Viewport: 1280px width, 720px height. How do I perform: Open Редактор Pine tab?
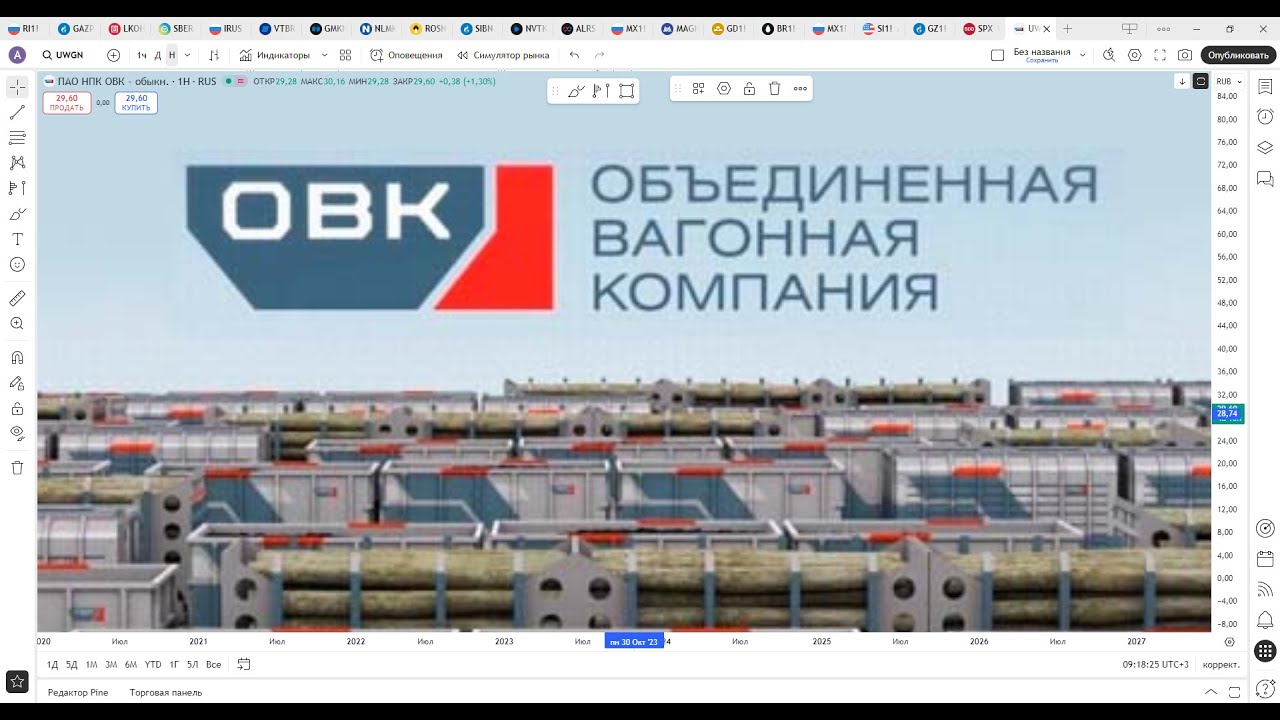pos(78,692)
